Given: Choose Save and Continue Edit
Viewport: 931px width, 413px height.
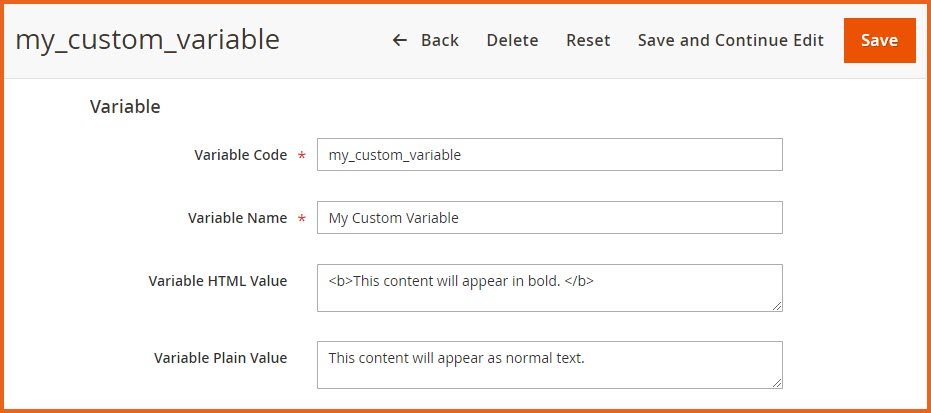Looking at the screenshot, I should click(730, 40).
